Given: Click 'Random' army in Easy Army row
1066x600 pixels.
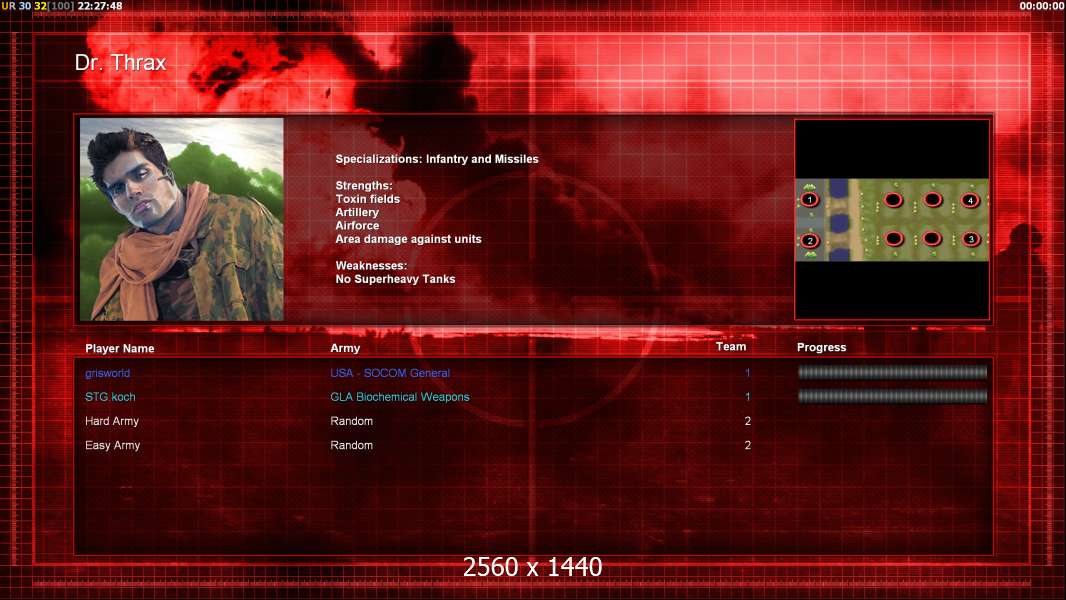Looking at the screenshot, I should [351, 445].
